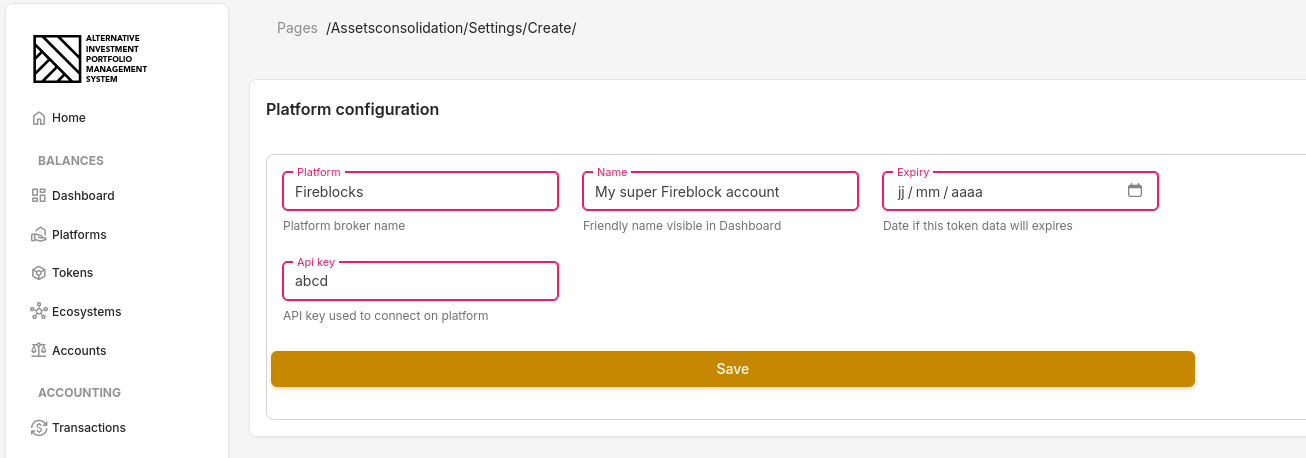Go to the Dashboard menu item
Image resolution: width=1306 pixels, height=458 pixels.
click(x=83, y=196)
